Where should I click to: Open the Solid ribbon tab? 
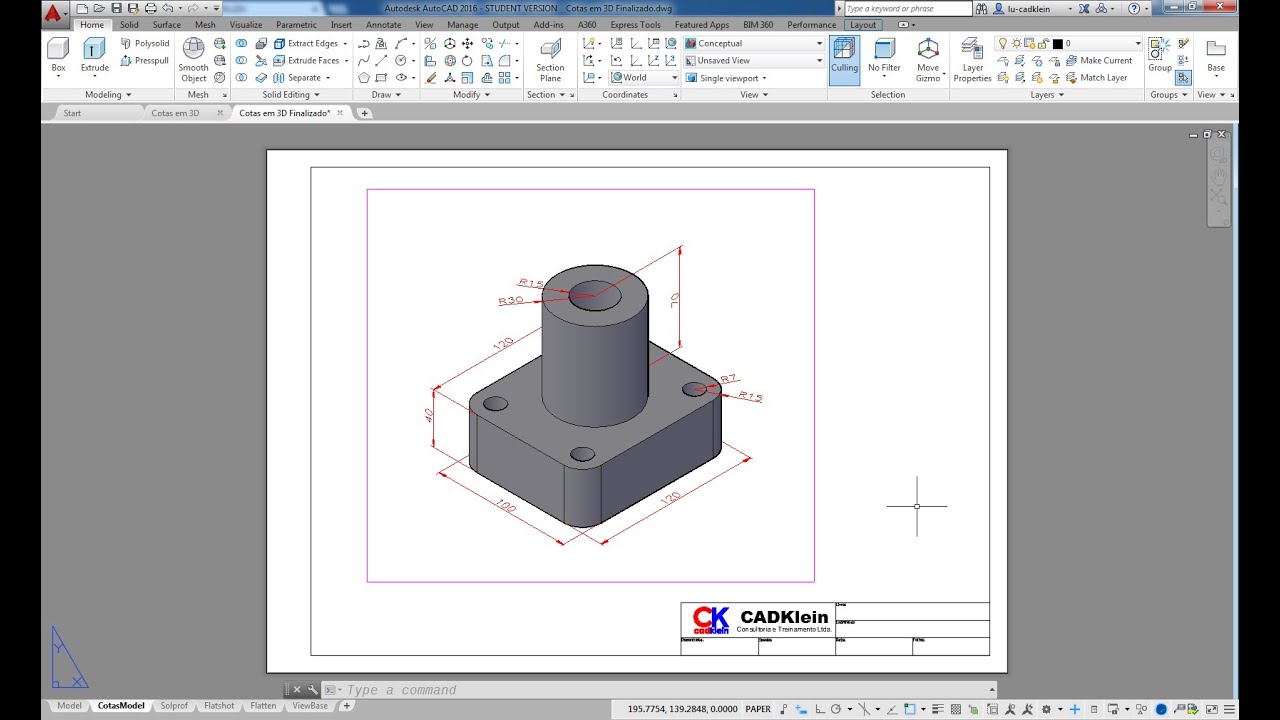[129, 25]
